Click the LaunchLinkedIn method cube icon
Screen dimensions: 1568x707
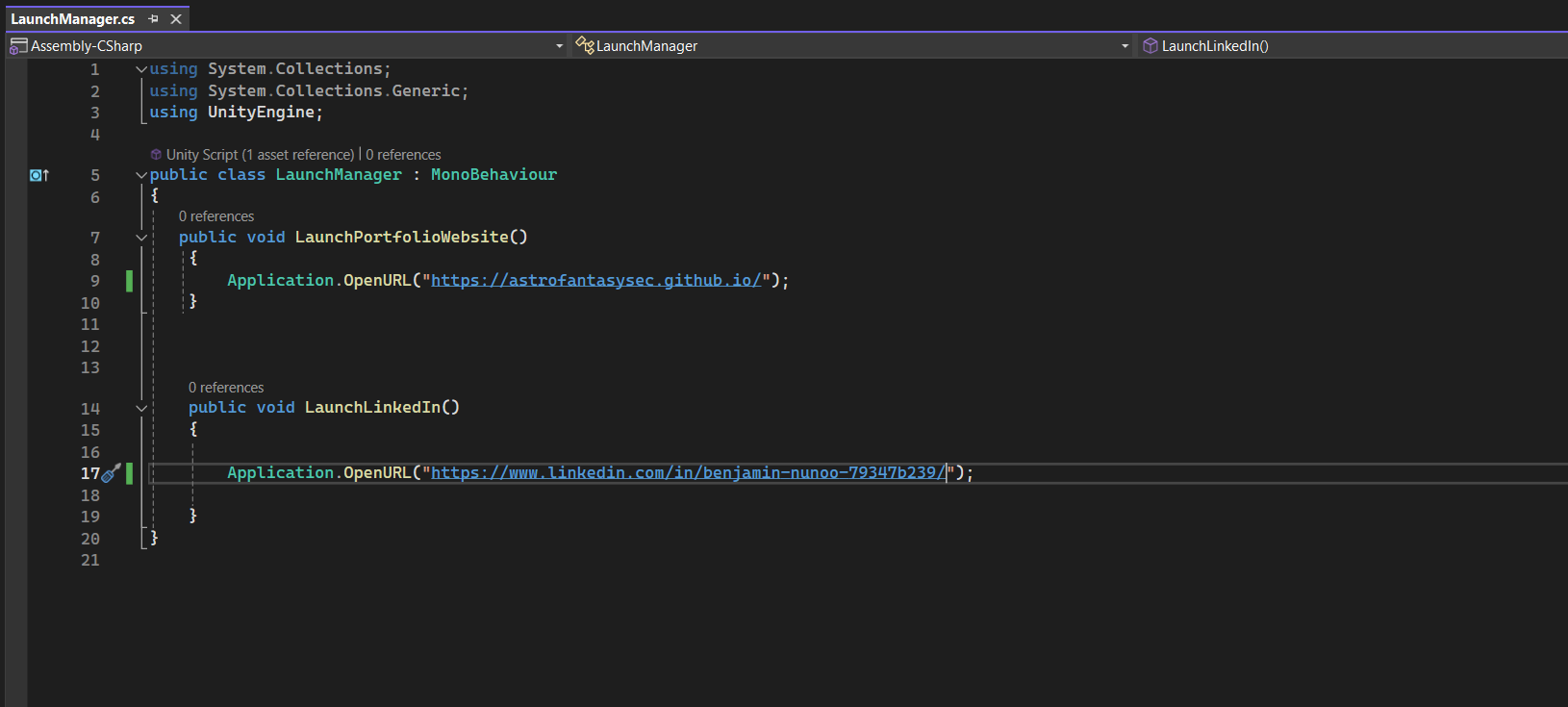click(1150, 46)
